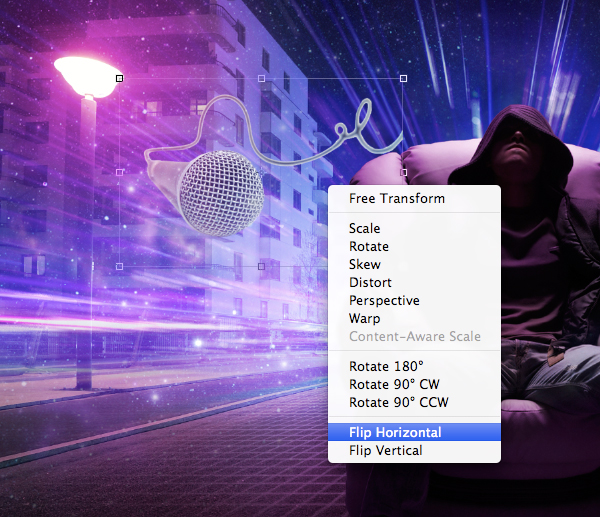
Task: Choose Distort from the context menu
Action: tap(370, 283)
